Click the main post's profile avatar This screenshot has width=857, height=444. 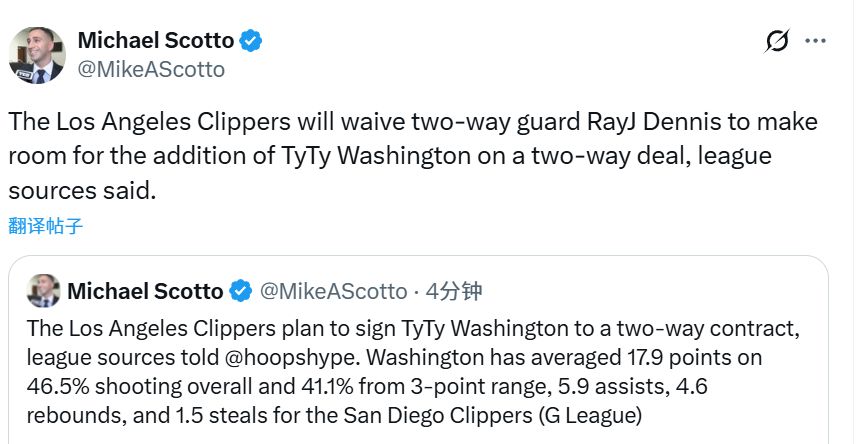pos(37,55)
